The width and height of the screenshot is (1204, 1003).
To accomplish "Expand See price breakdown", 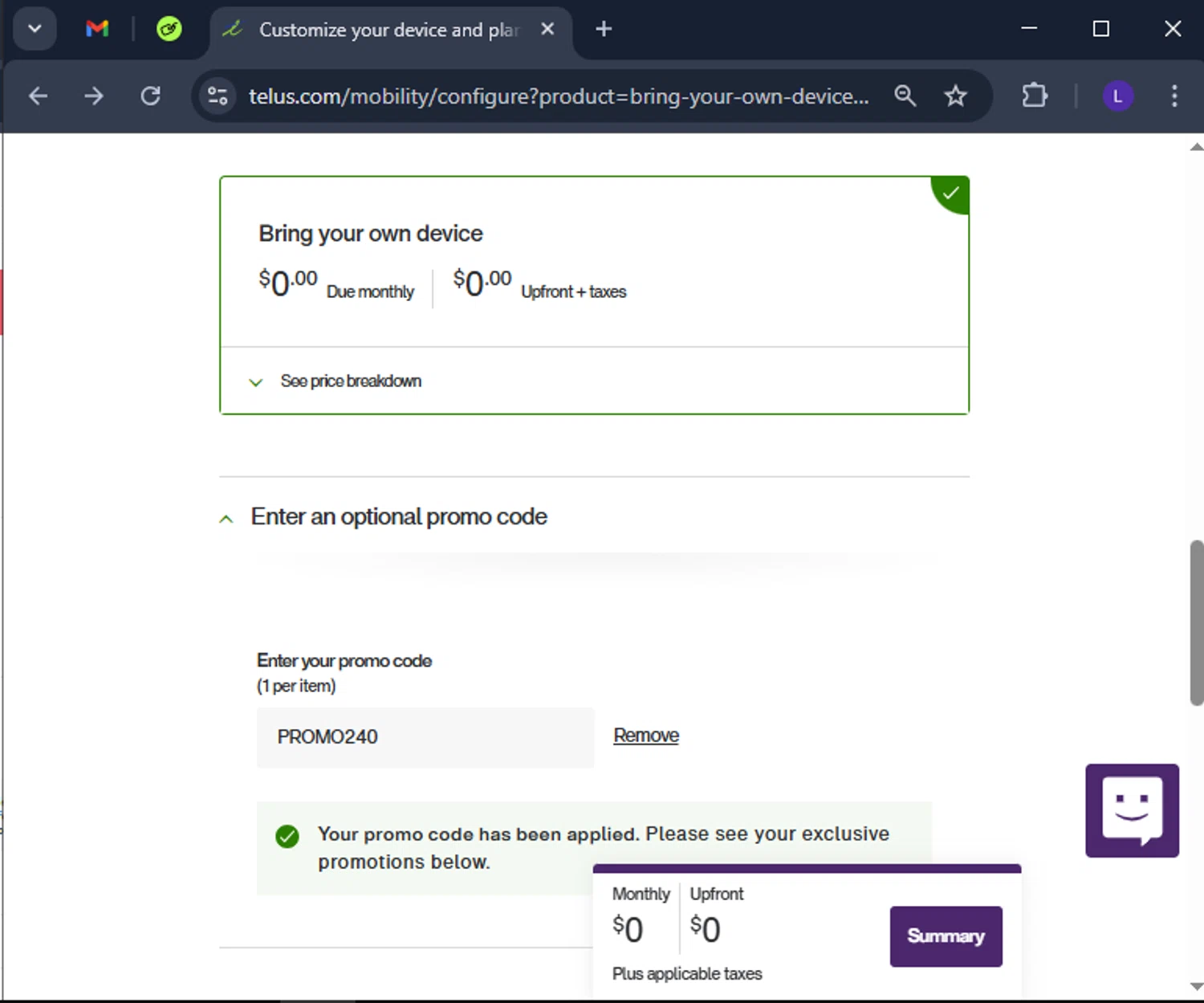I will click(x=350, y=381).
